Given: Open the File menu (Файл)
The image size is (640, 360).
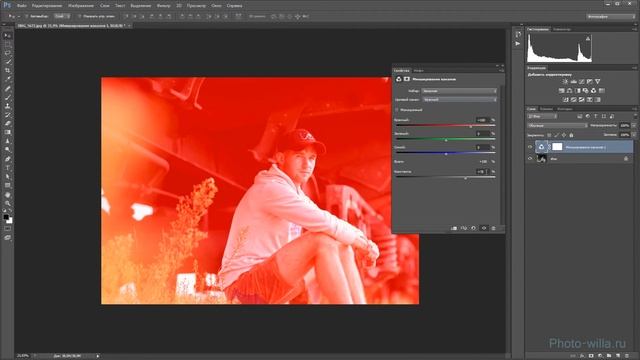Looking at the screenshot, I should click(22, 6).
